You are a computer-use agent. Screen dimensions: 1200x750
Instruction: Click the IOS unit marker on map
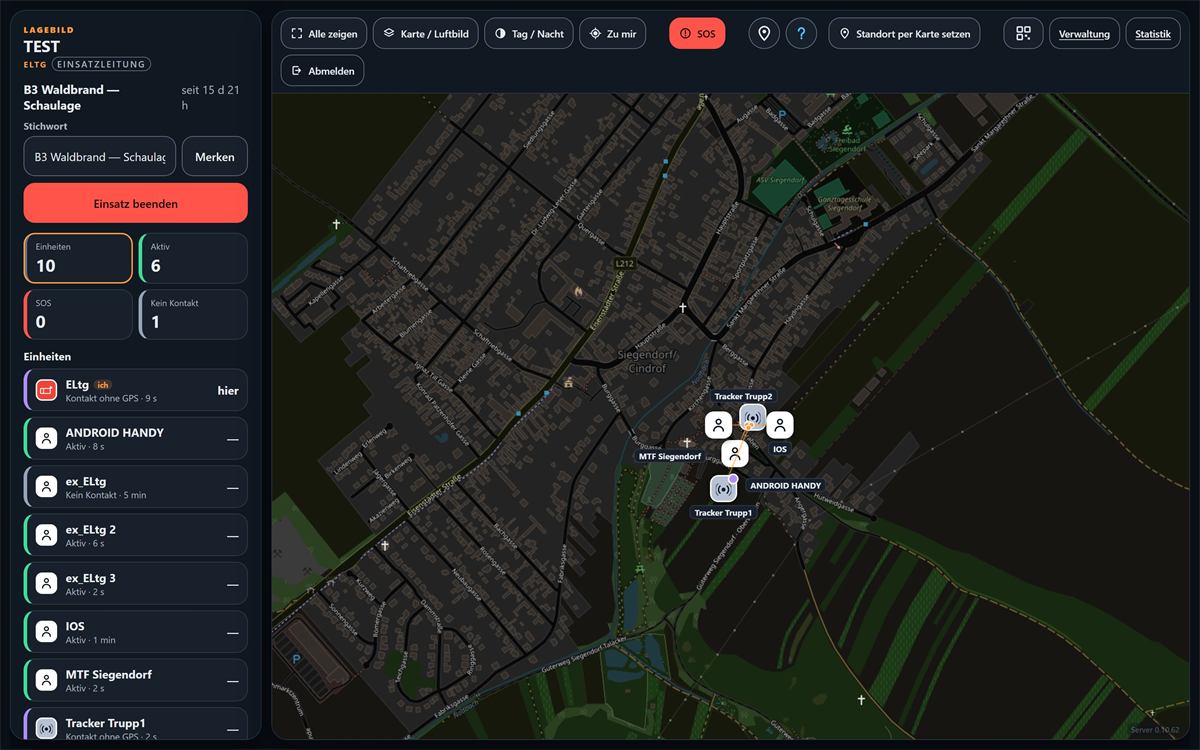click(780, 425)
